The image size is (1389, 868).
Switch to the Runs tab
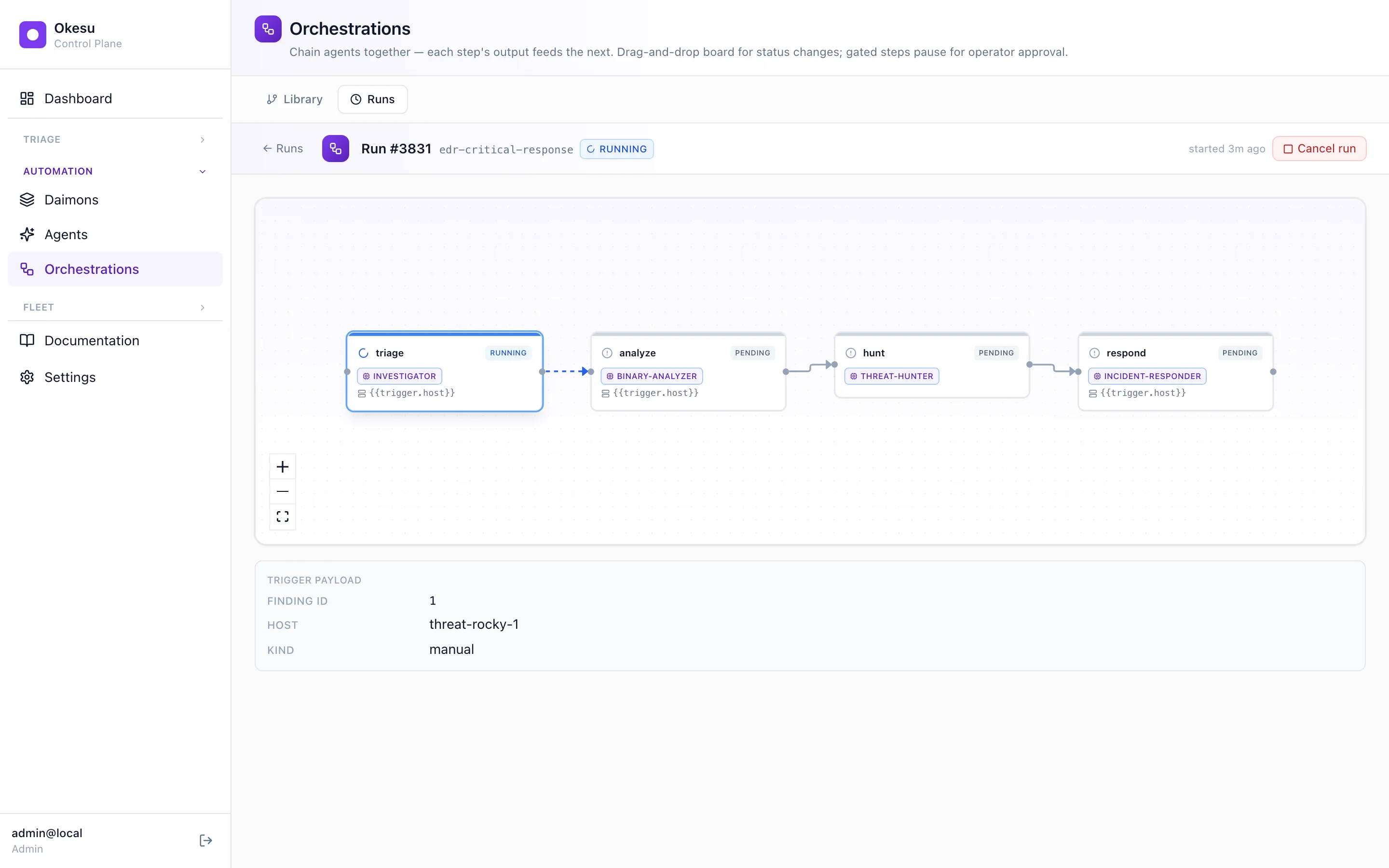[372, 99]
